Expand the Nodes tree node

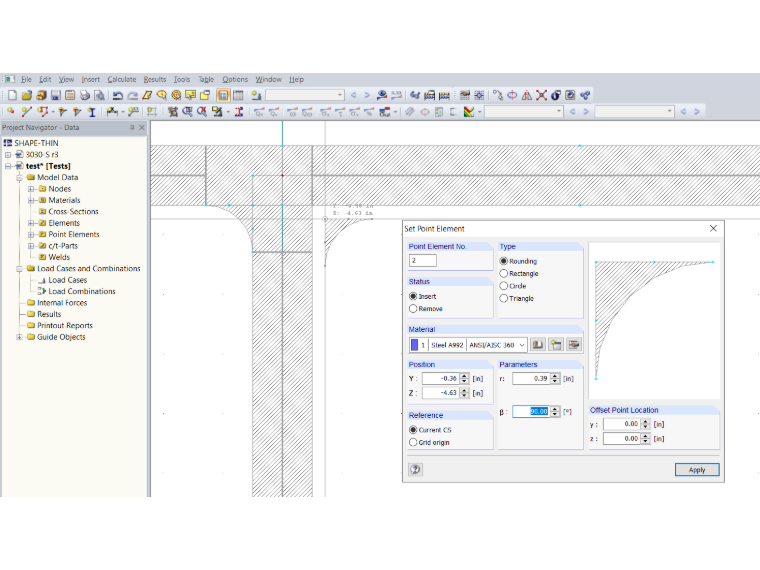point(31,189)
